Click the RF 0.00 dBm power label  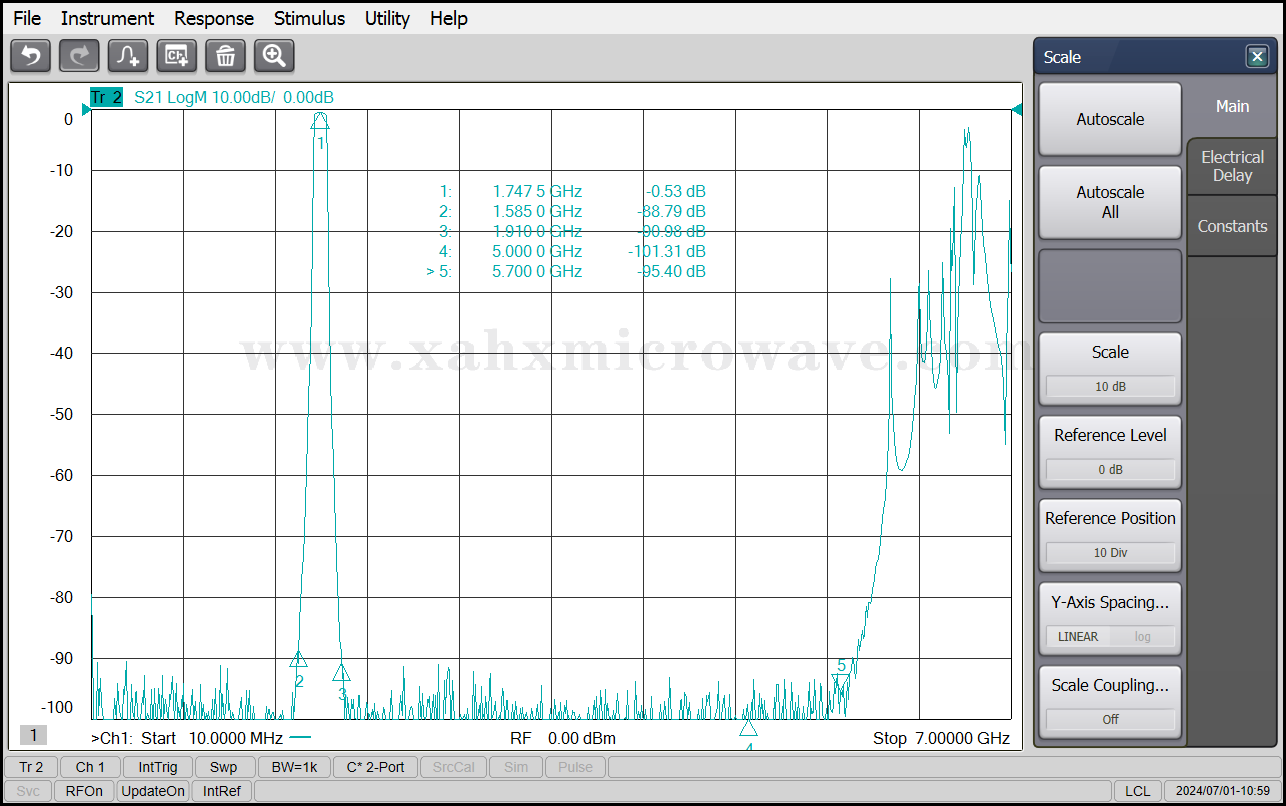pos(563,738)
